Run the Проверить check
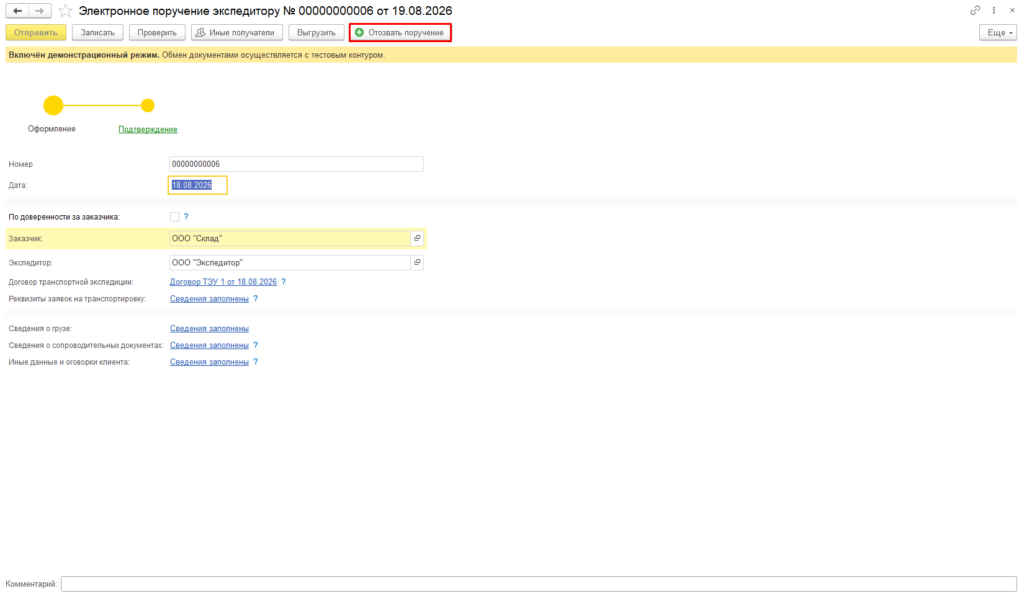Screen dimensions: 1024x596 [x=157, y=33]
